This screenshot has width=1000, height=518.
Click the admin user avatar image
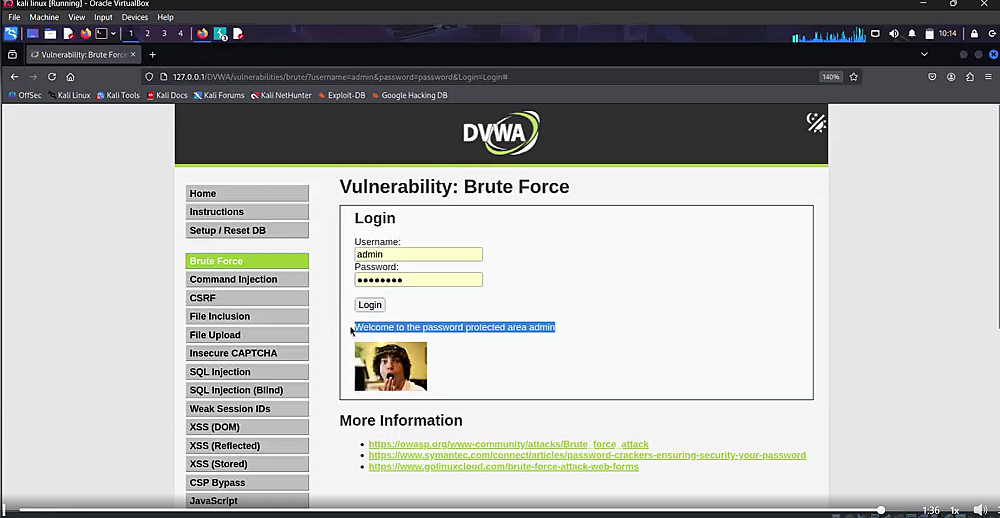click(391, 366)
